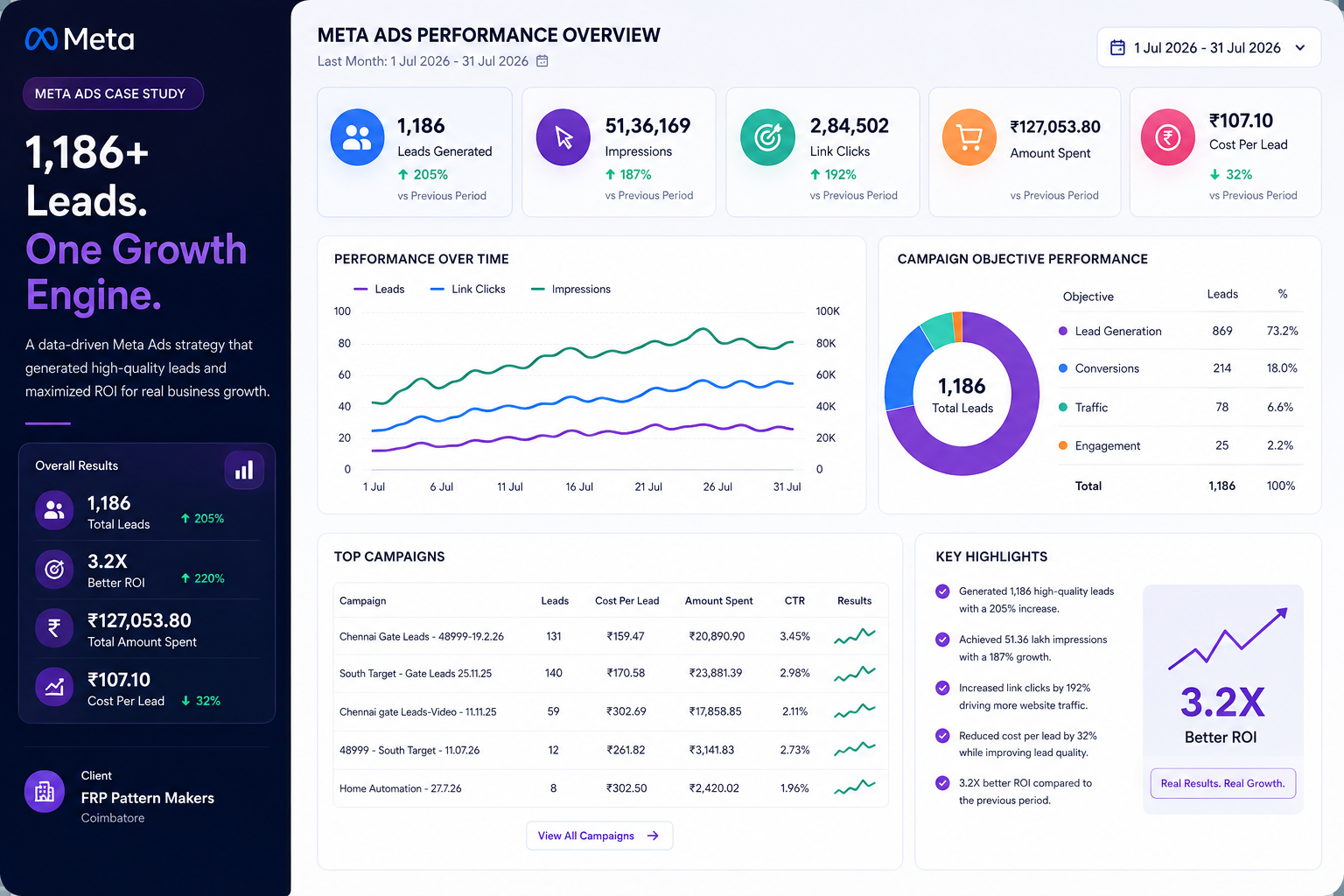
Task: Open the 1 Jul 2026 - 31 Jul 2026 dropdown
Action: click(x=1208, y=48)
